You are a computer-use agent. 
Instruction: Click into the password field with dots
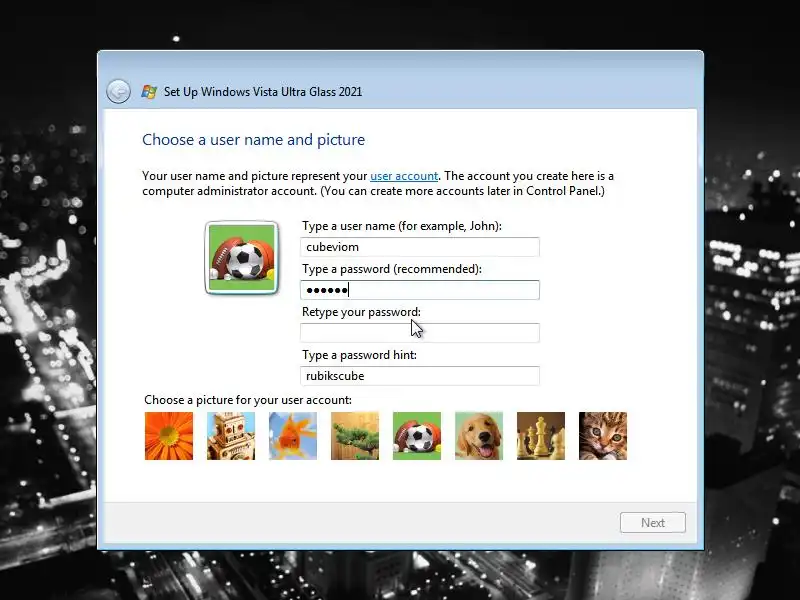420,290
